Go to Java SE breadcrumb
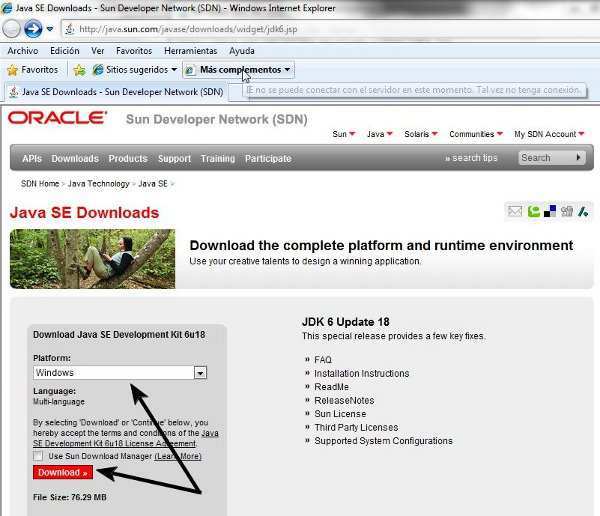 153,184
